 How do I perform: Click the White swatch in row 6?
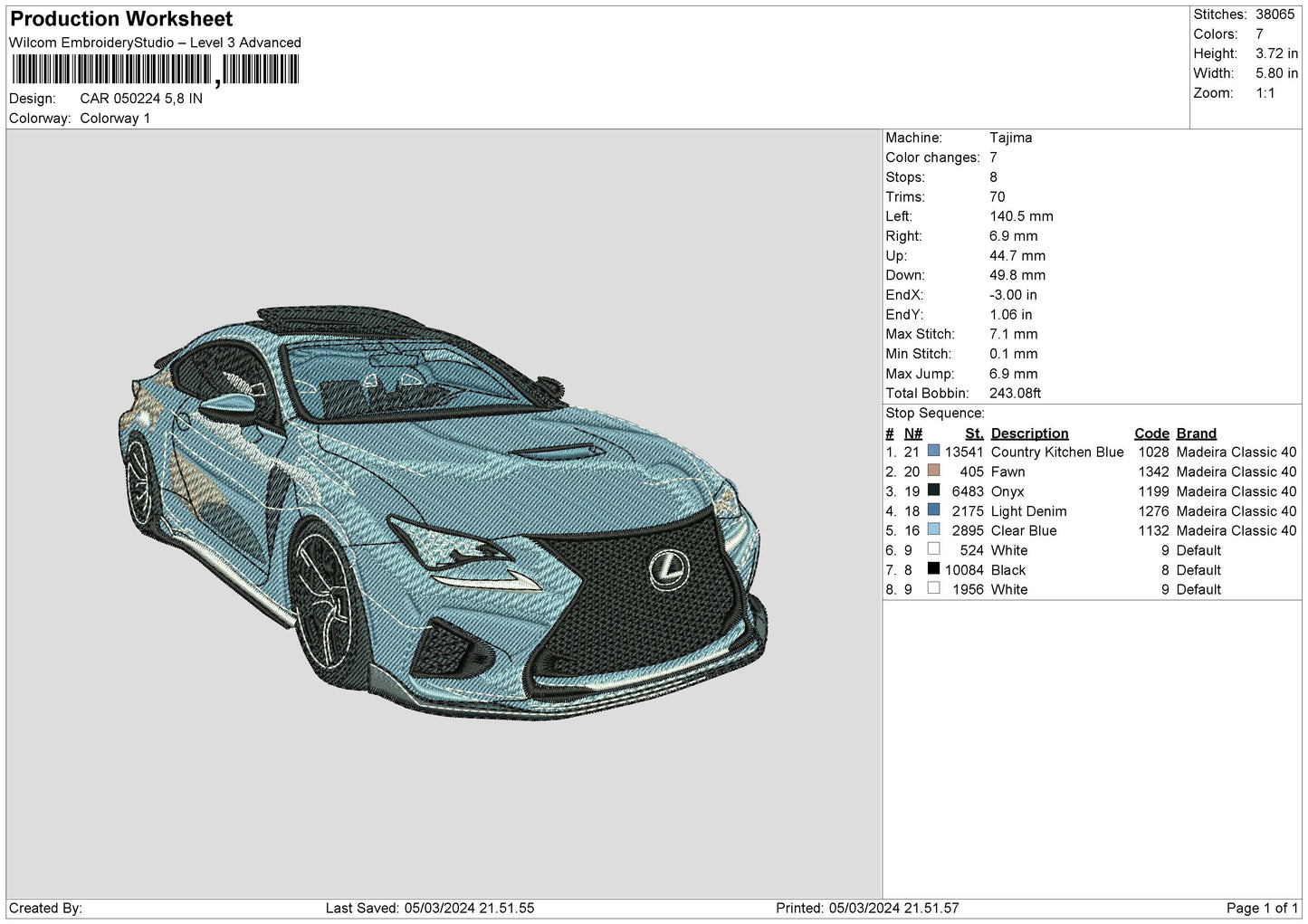[x=933, y=549]
